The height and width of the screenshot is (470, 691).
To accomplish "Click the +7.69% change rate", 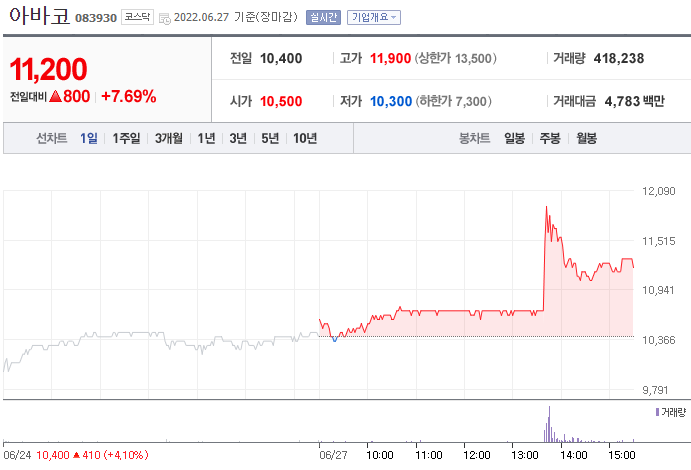I will 128,96.
